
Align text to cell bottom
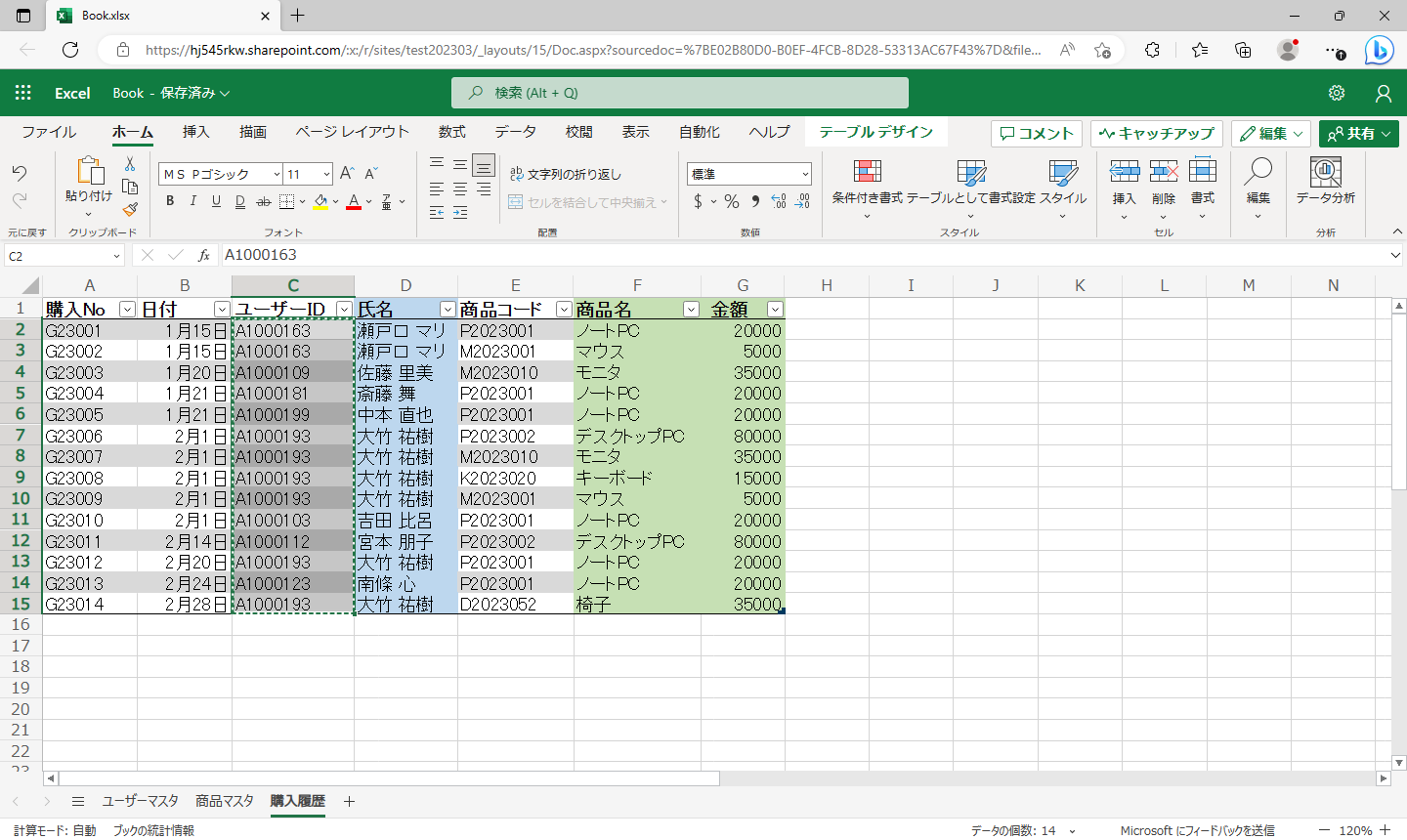tap(484, 165)
